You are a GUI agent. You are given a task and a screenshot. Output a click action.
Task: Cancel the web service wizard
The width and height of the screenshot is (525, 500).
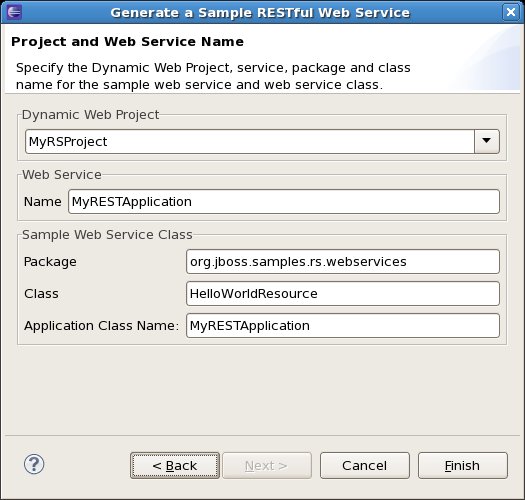click(x=365, y=466)
